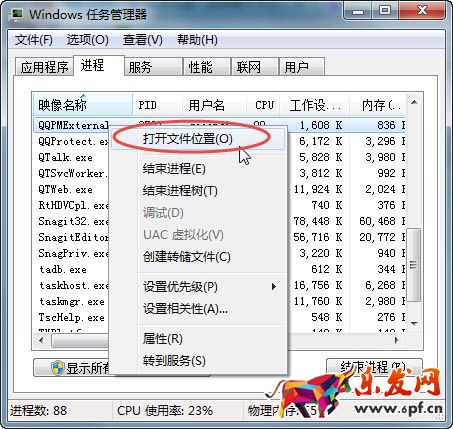Choose 结束进程(E) in context menu
The image size is (453, 429).
[x=198, y=169]
